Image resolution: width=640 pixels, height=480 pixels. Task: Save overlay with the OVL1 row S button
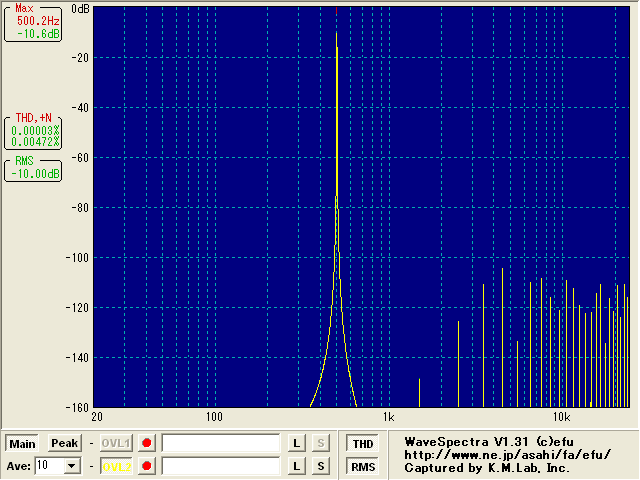tap(321, 443)
